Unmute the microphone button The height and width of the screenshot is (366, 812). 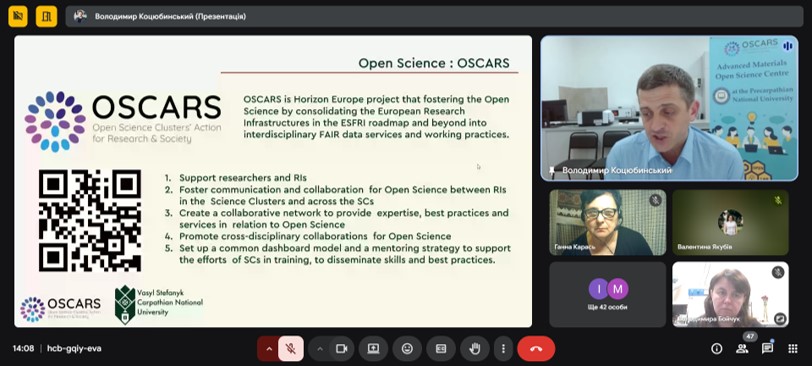coord(291,349)
